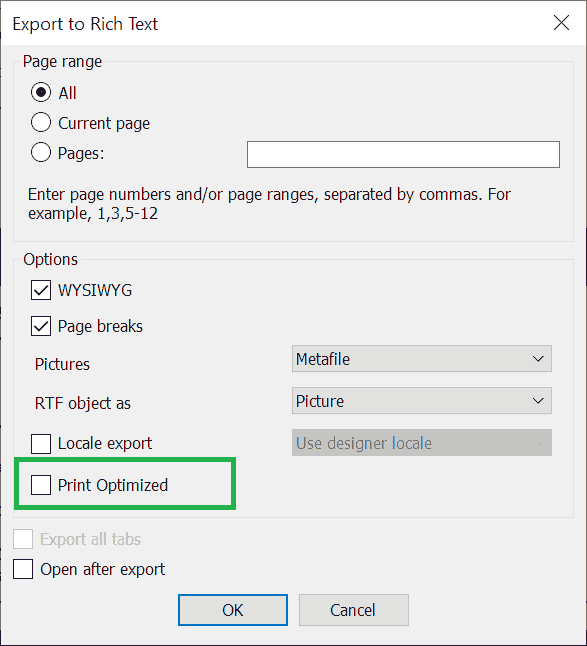587x646 pixels.
Task: Click the Cancel button
Action: click(x=353, y=610)
